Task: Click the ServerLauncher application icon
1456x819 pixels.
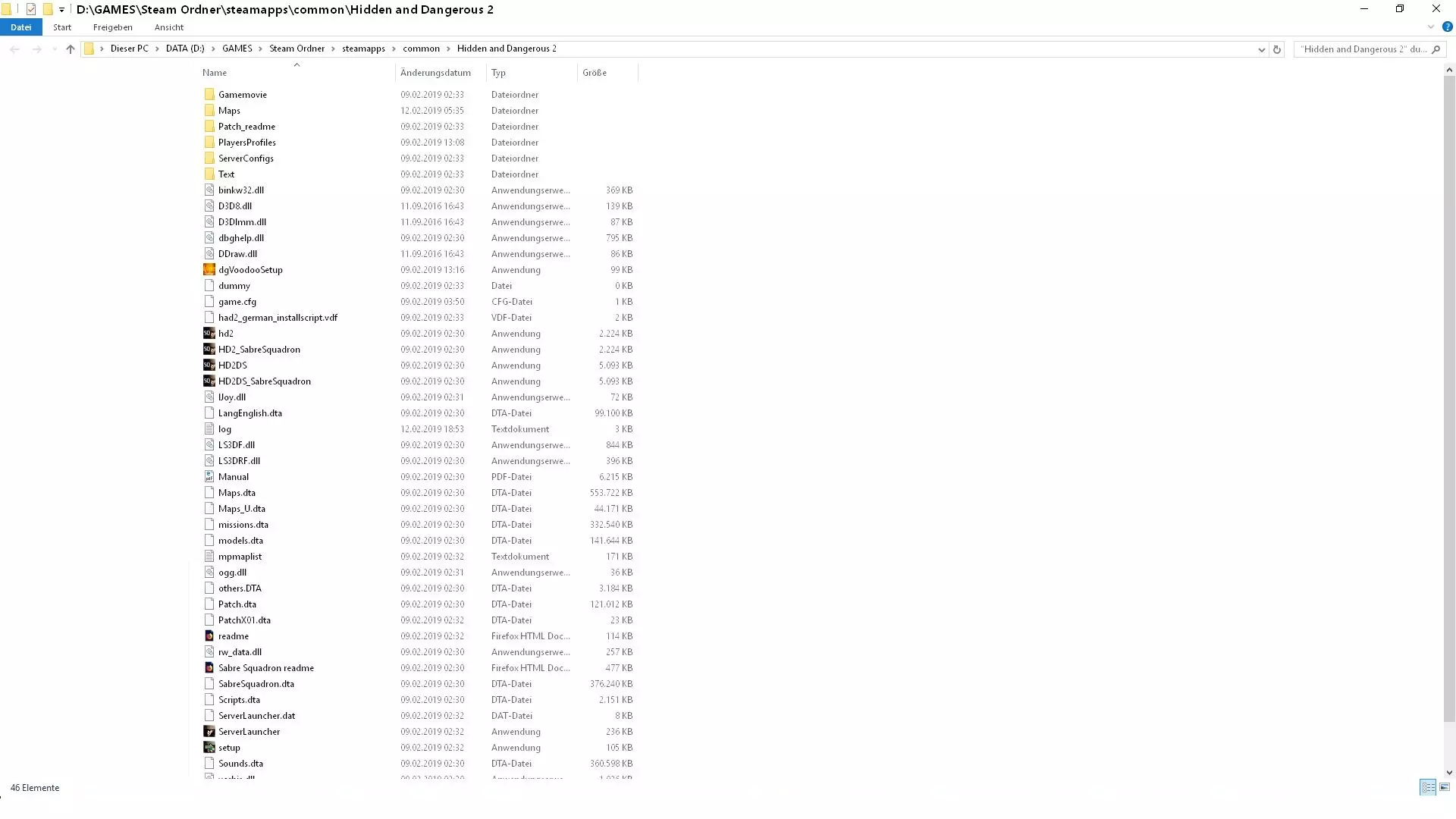Action: click(209, 732)
